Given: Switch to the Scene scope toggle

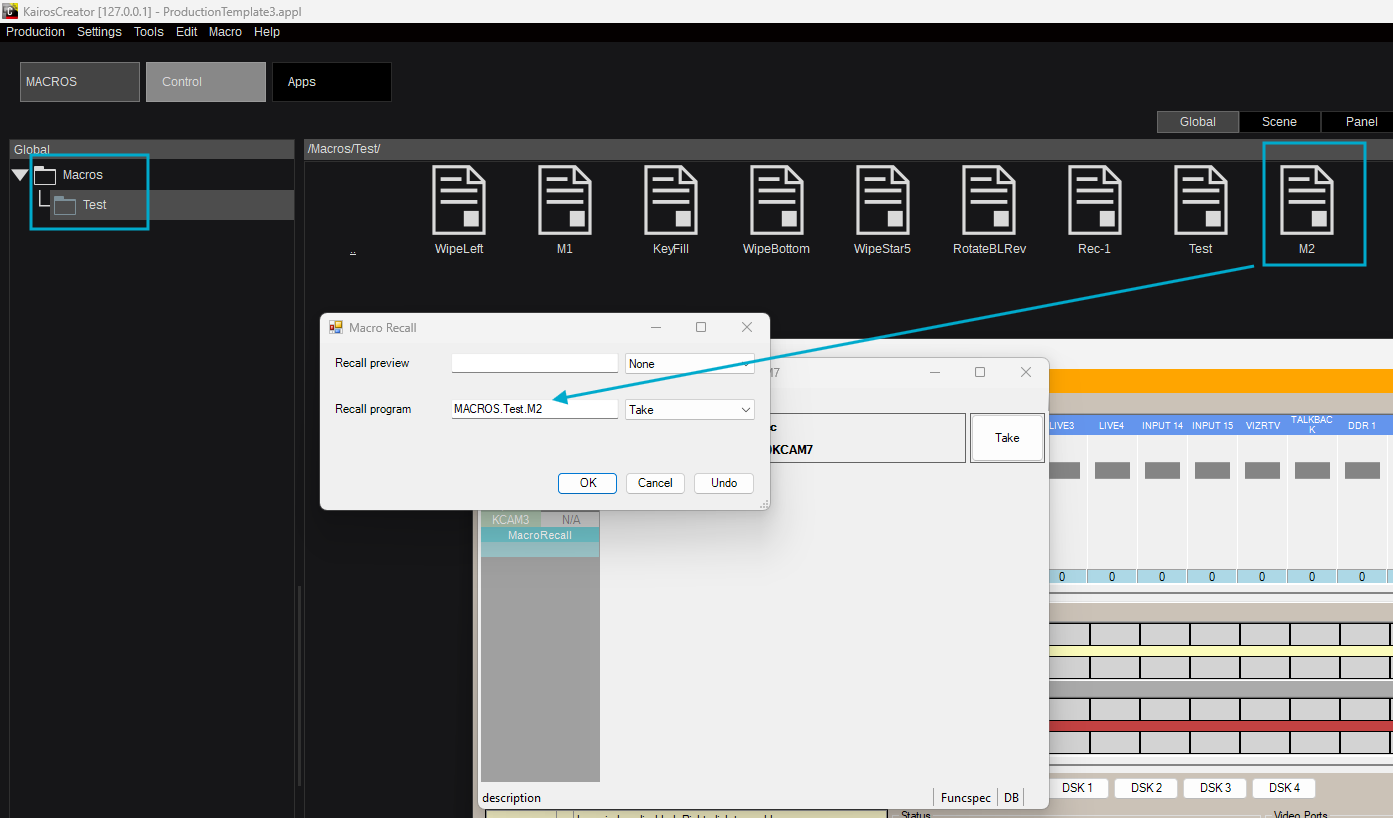Looking at the screenshot, I should (x=1279, y=122).
